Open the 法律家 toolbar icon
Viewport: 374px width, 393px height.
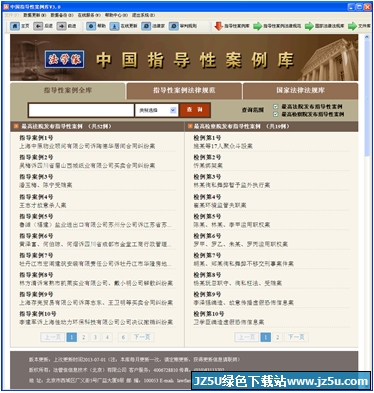coord(146,26)
